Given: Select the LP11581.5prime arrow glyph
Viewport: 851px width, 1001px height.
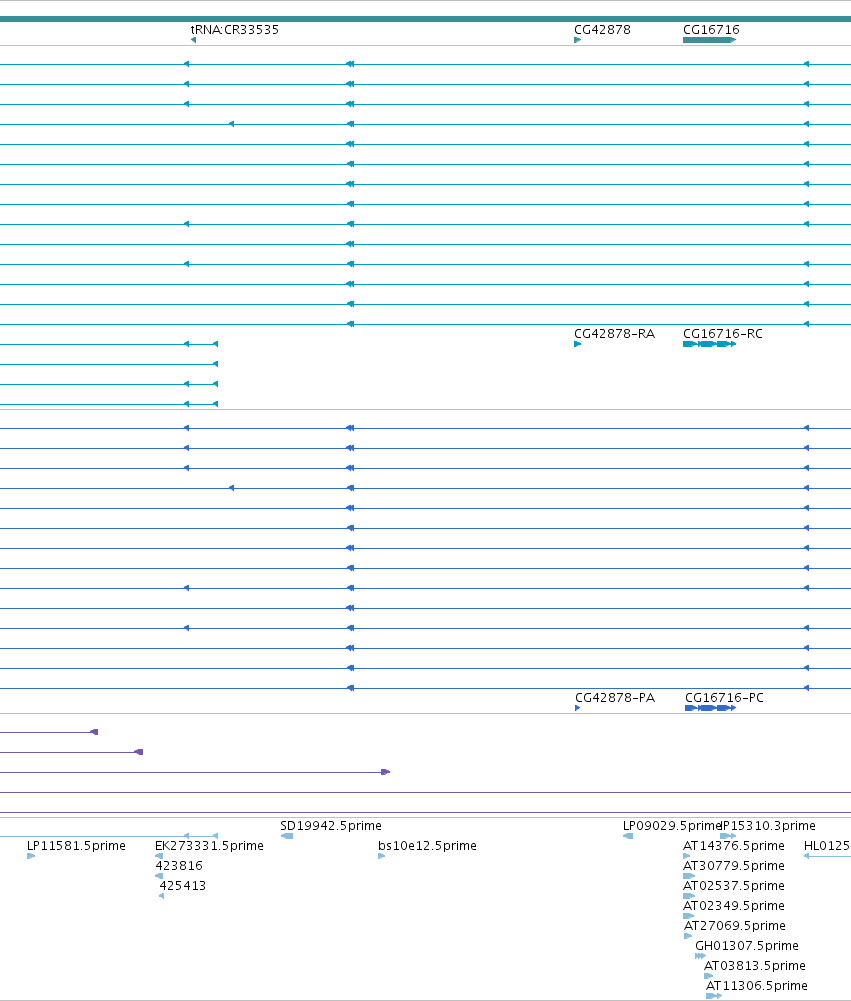Looking at the screenshot, I should point(31,856).
